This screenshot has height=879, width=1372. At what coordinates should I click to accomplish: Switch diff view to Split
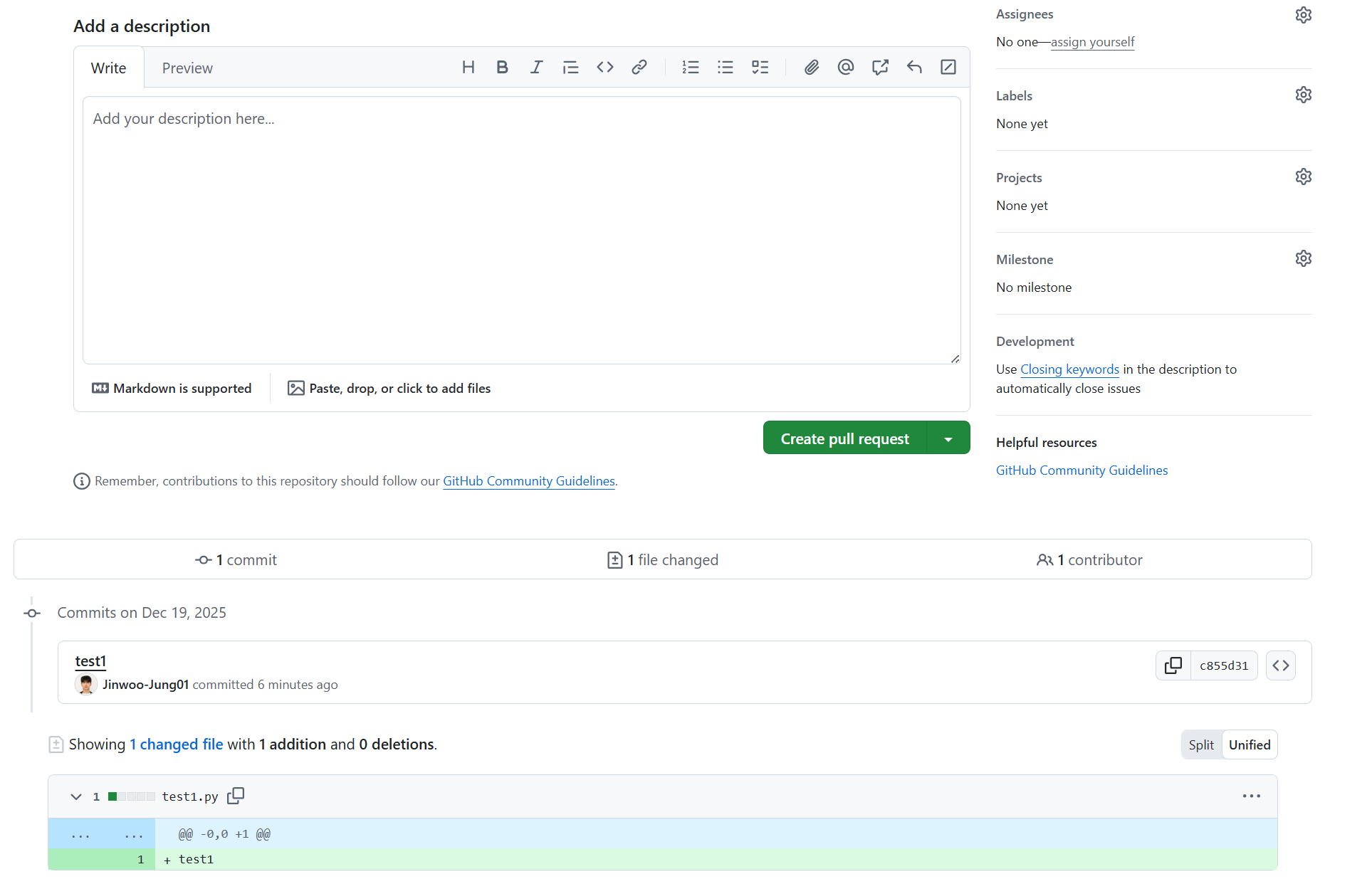1201,744
